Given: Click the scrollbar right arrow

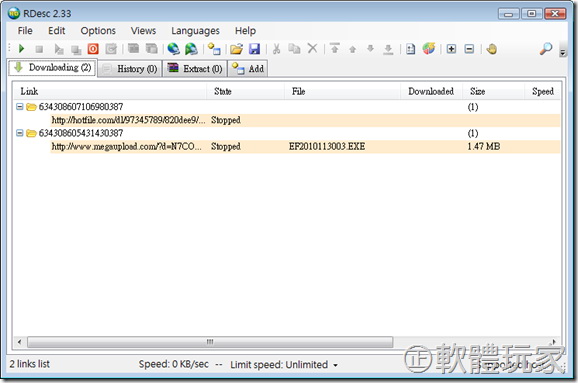Looking at the screenshot, I should click(554, 342).
